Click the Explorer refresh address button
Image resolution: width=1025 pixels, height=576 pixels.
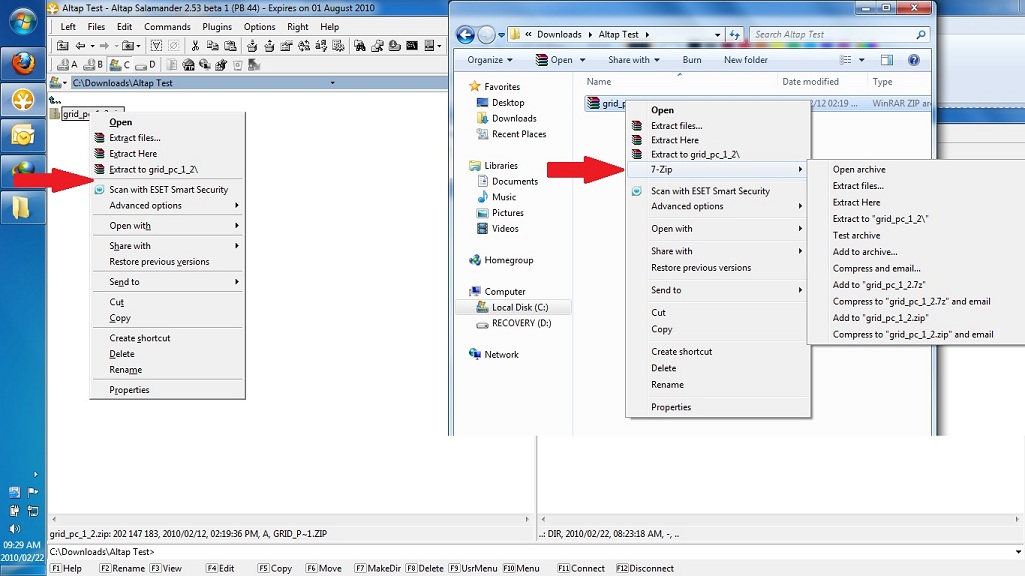pyautogui.click(x=735, y=35)
